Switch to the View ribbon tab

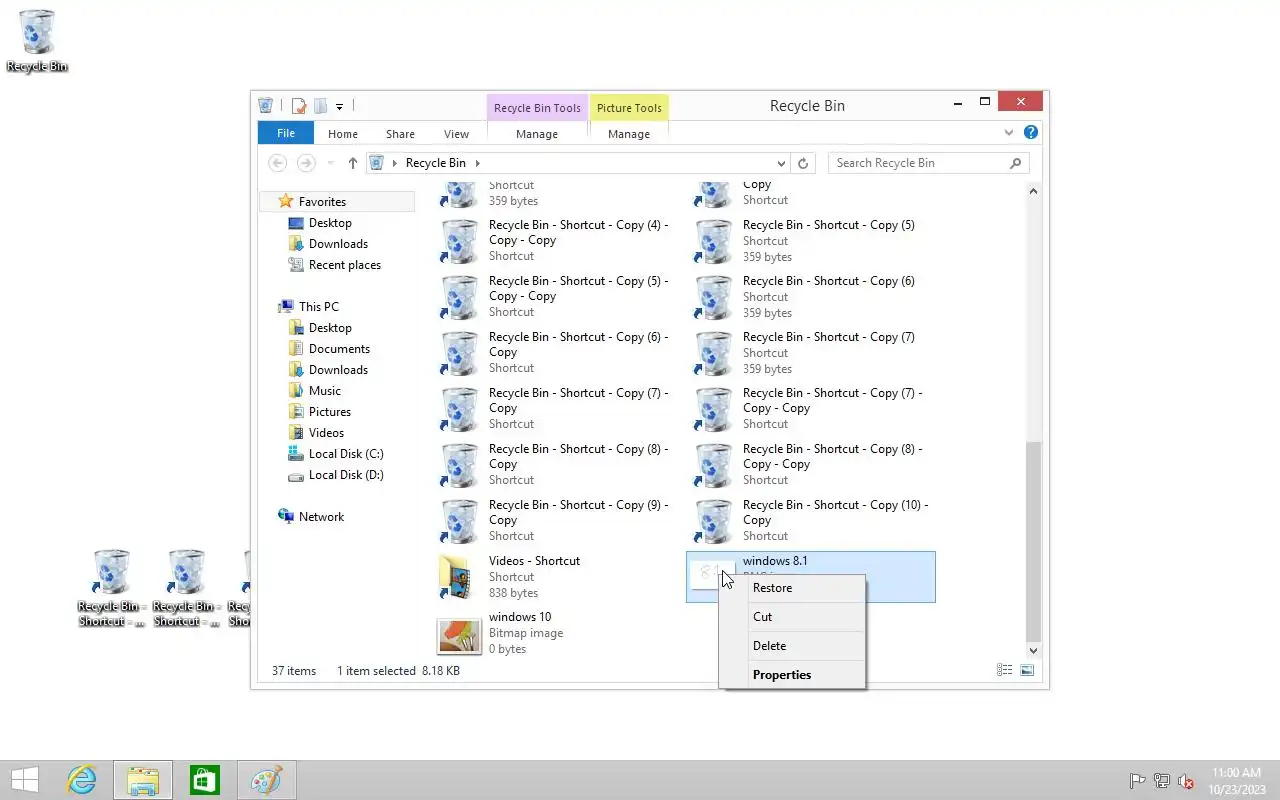[456, 134]
